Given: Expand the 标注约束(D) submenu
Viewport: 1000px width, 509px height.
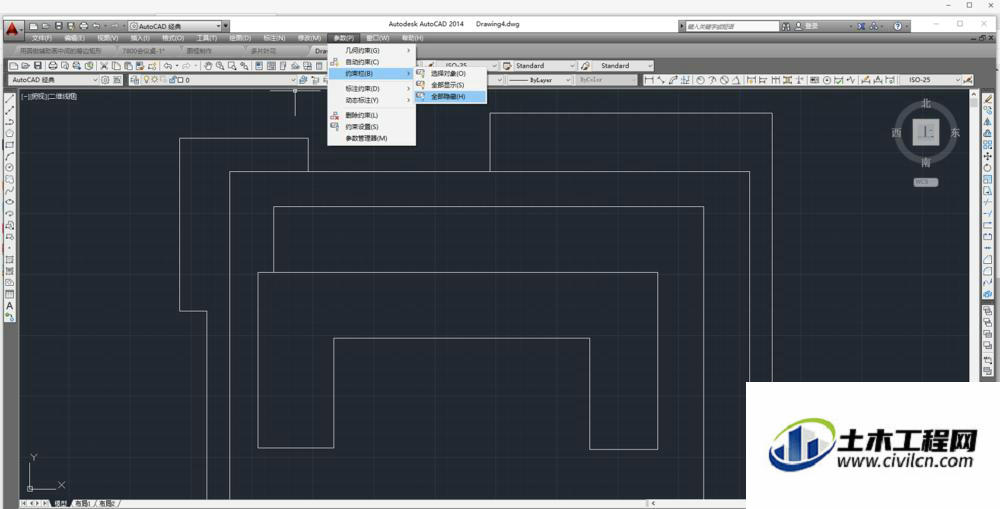Looking at the screenshot, I should (x=372, y=89).
